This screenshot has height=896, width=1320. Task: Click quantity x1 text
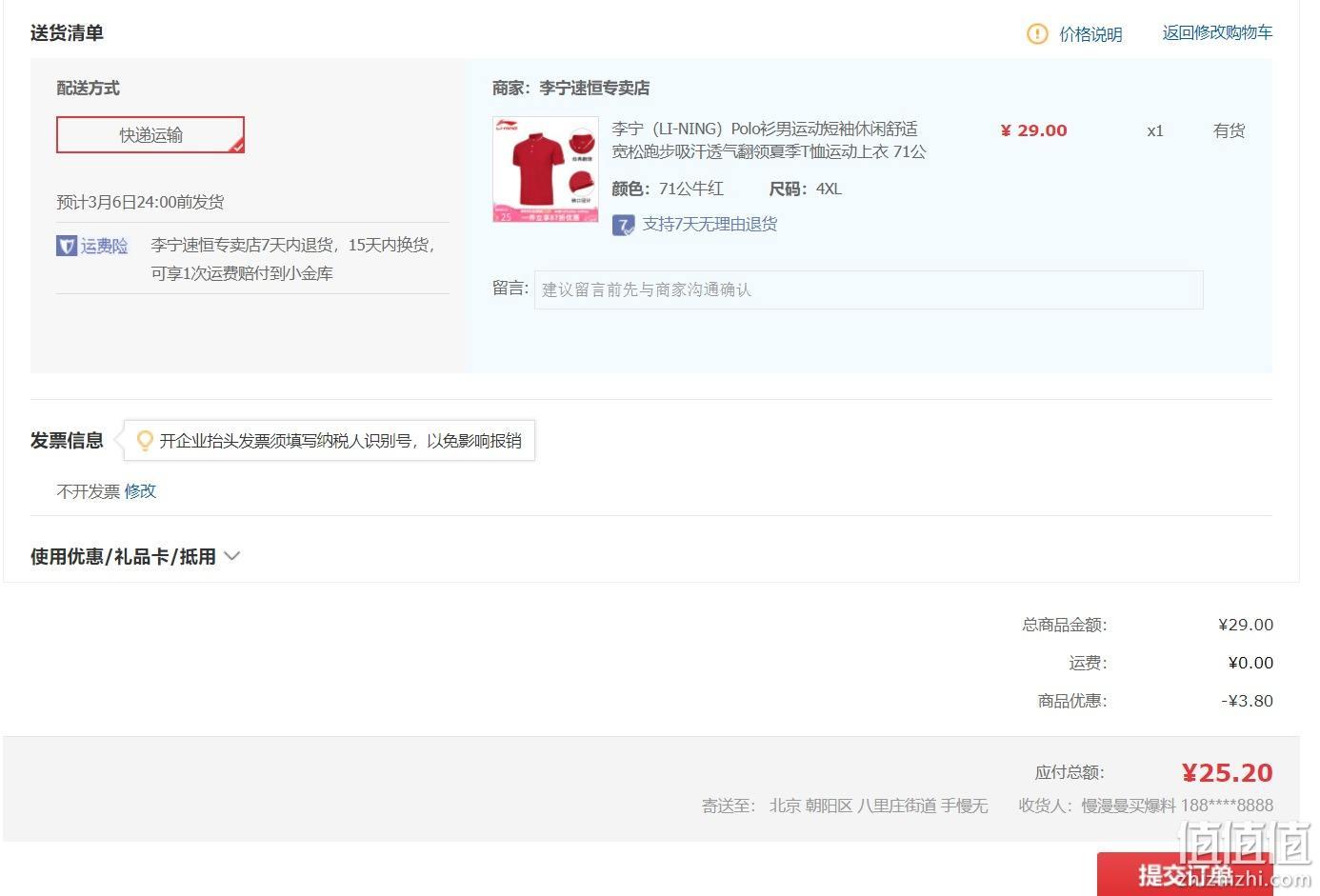pos(1155,131)
